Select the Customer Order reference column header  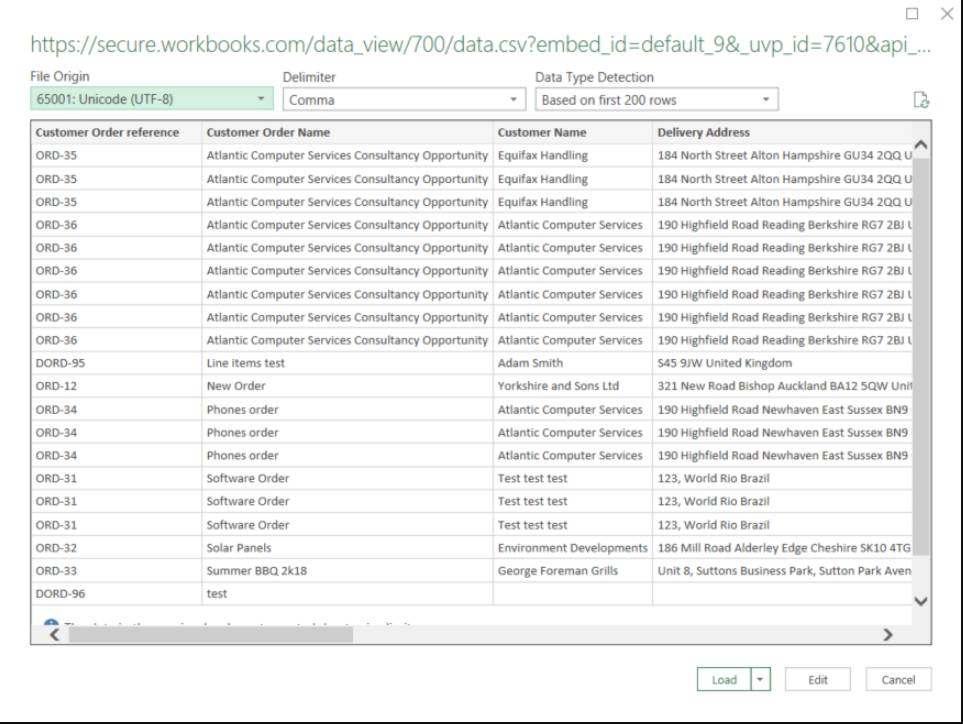point(108,132)
